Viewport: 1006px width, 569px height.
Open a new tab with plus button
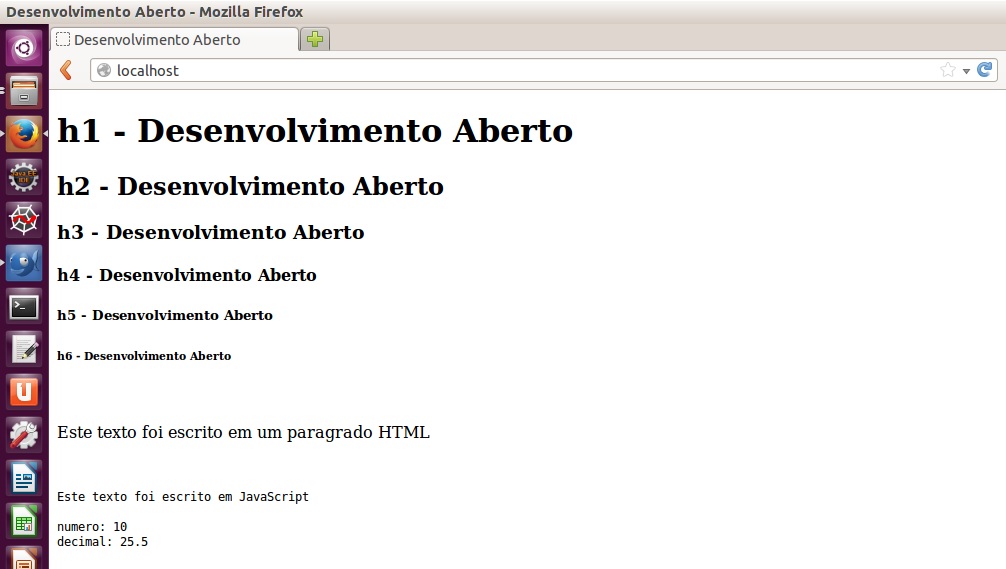coord(315,40)
